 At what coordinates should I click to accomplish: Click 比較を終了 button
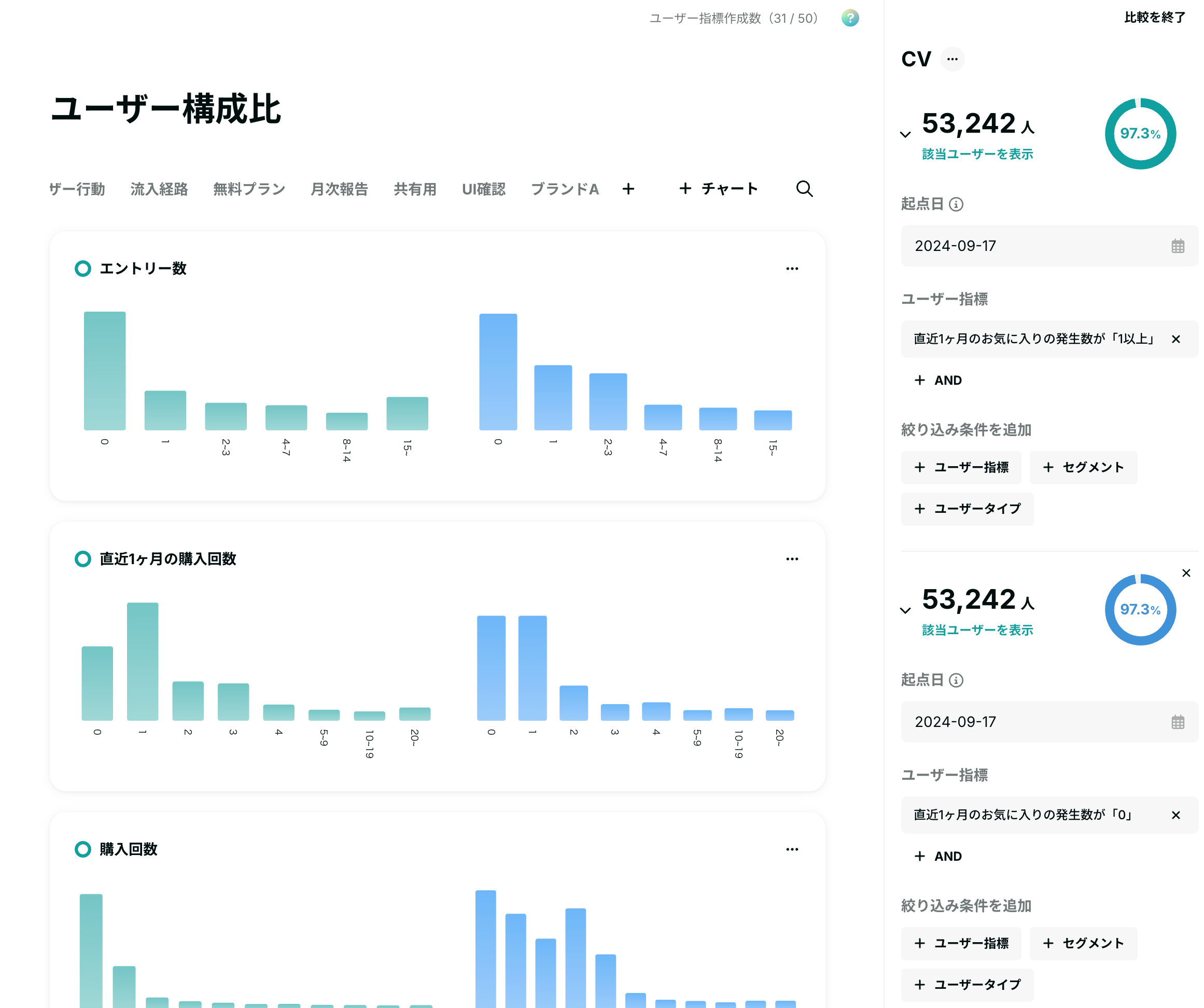pos(1154,18)
